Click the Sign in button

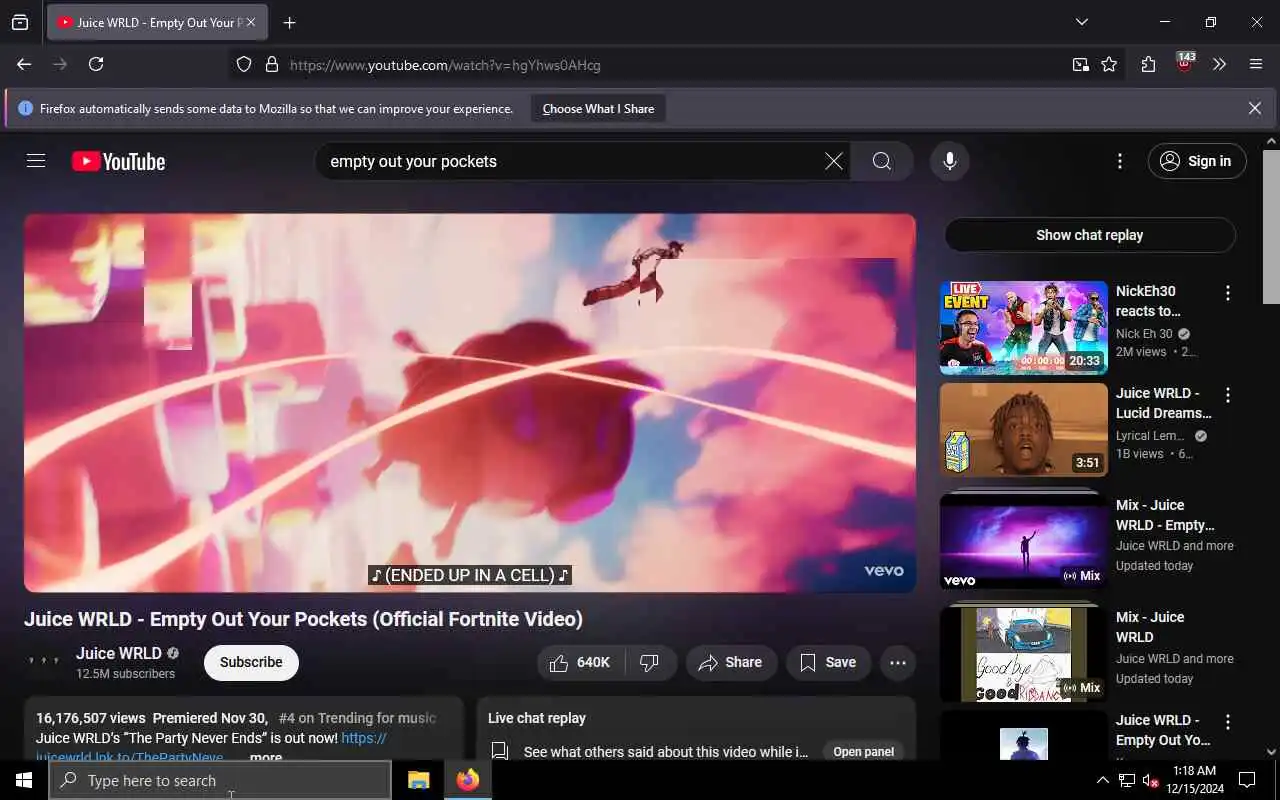point(1197,161)
